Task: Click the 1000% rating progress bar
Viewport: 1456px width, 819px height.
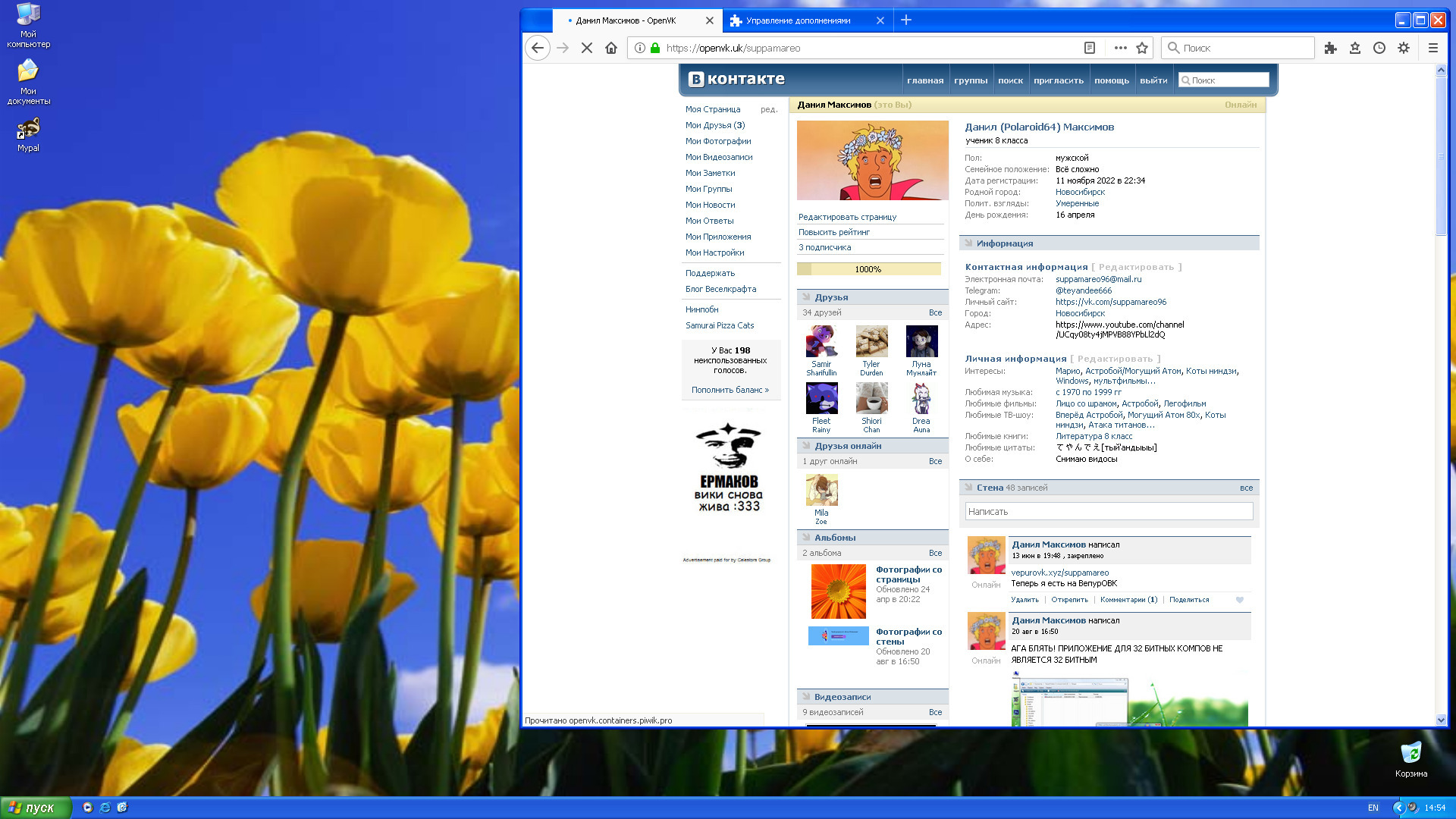Action: (868, 269)
